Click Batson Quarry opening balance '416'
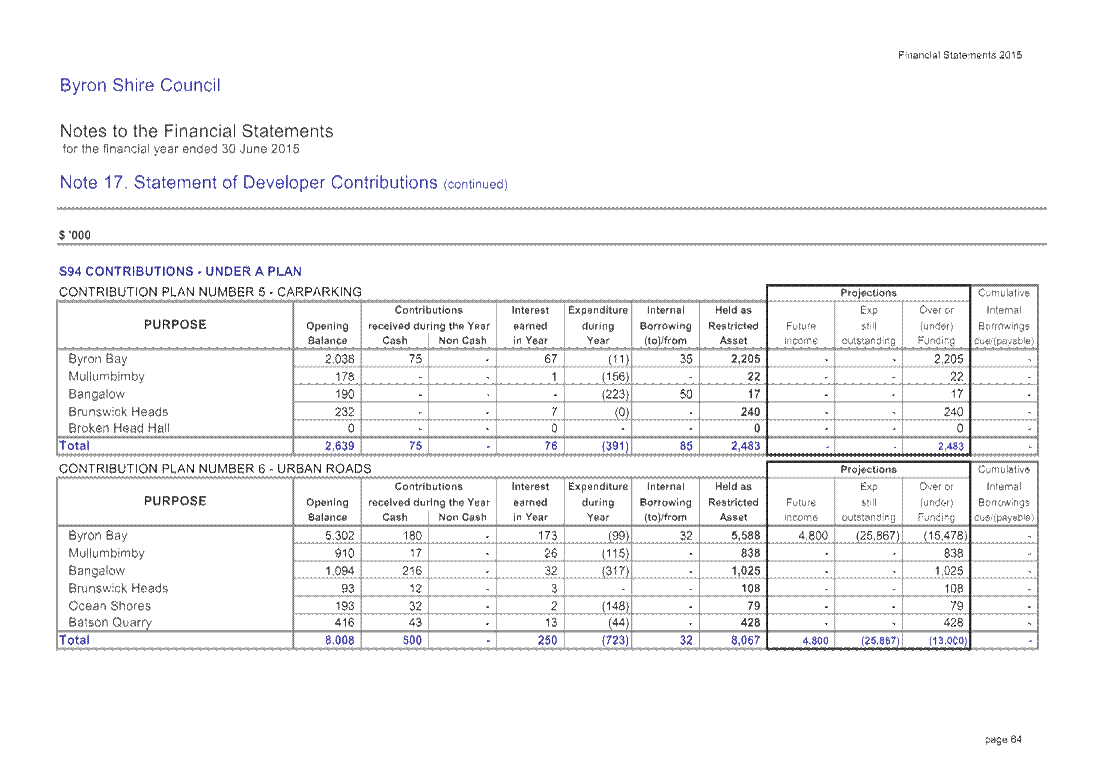Screen dimensions: 1094x774 click(345, 623)
